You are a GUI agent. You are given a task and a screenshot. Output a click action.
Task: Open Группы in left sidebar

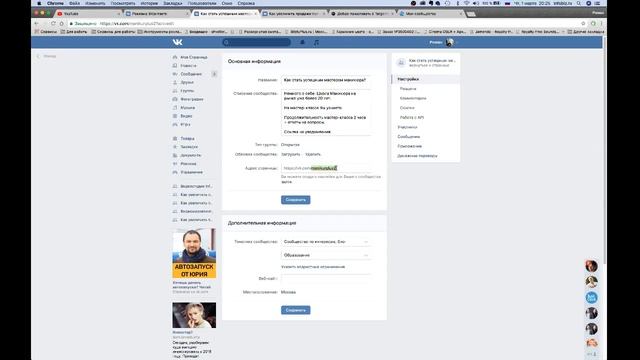187,91
